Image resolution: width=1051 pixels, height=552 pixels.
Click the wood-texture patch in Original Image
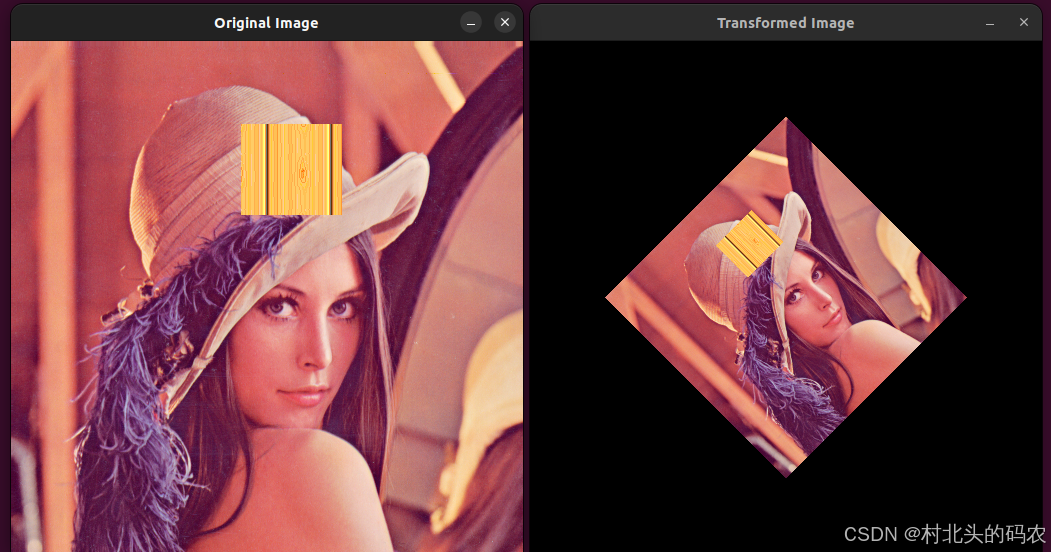tap(292, 169)
